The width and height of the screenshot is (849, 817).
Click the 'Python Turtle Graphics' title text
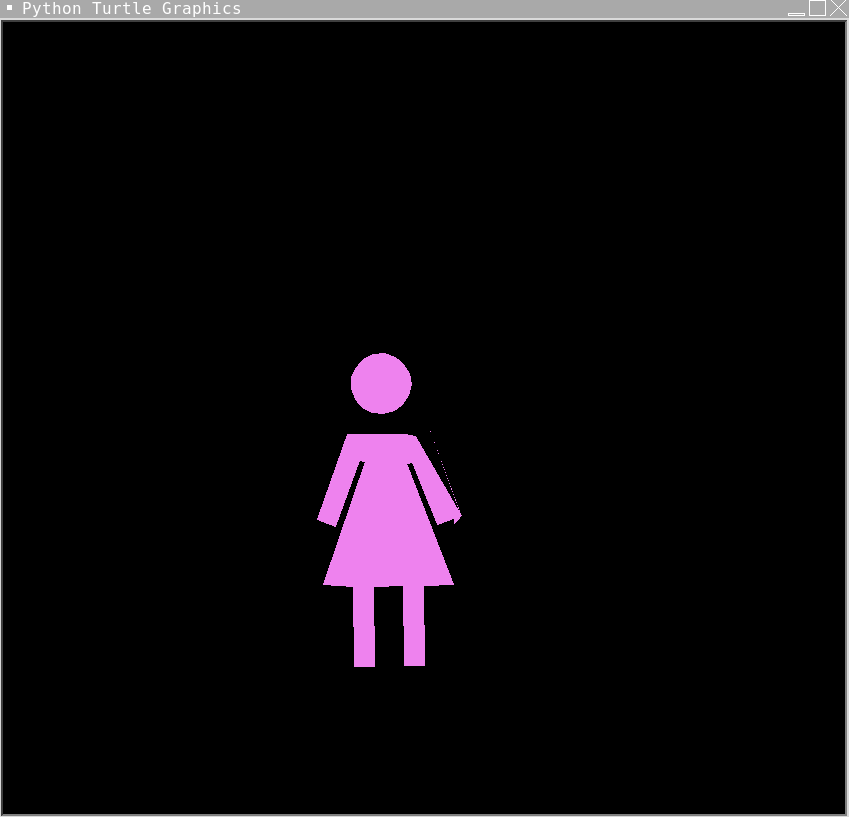click(x=132, y=9)
